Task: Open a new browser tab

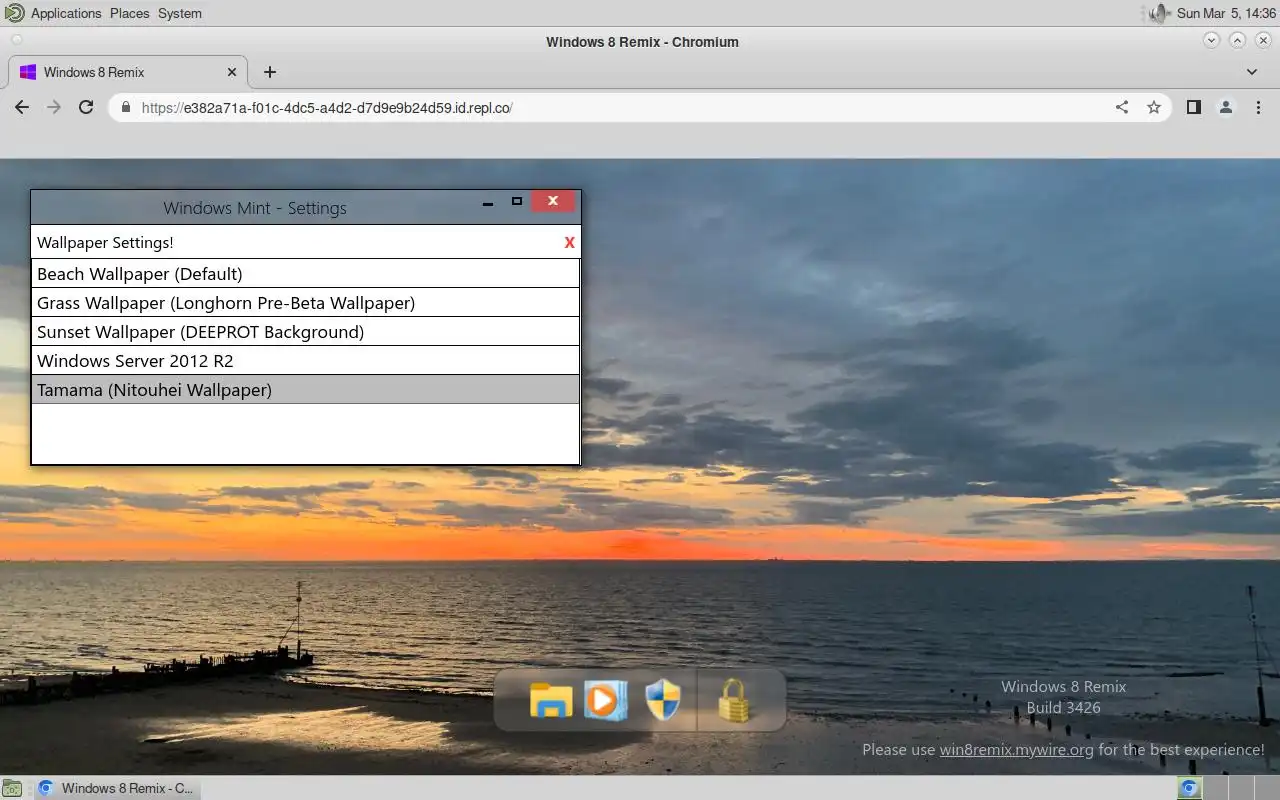Action: click(270, 72)
